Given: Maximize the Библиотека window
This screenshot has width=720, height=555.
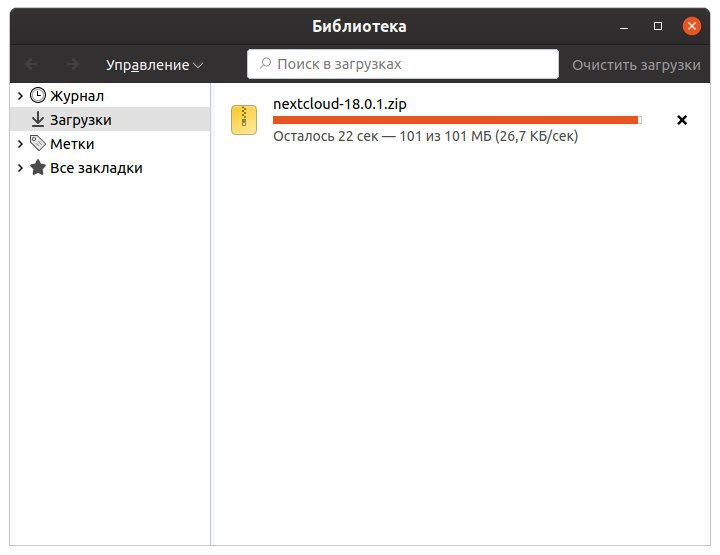Looking at the screenshot, I should click(658, 26).
